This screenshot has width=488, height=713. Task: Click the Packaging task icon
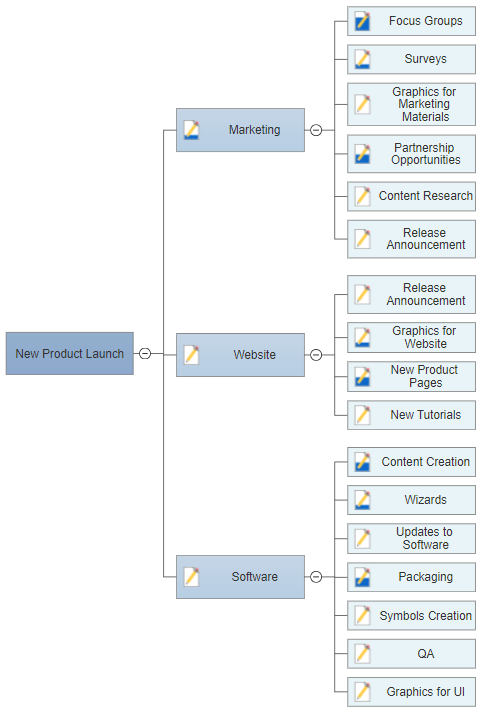pyautogui.click(x=362, y=577)
